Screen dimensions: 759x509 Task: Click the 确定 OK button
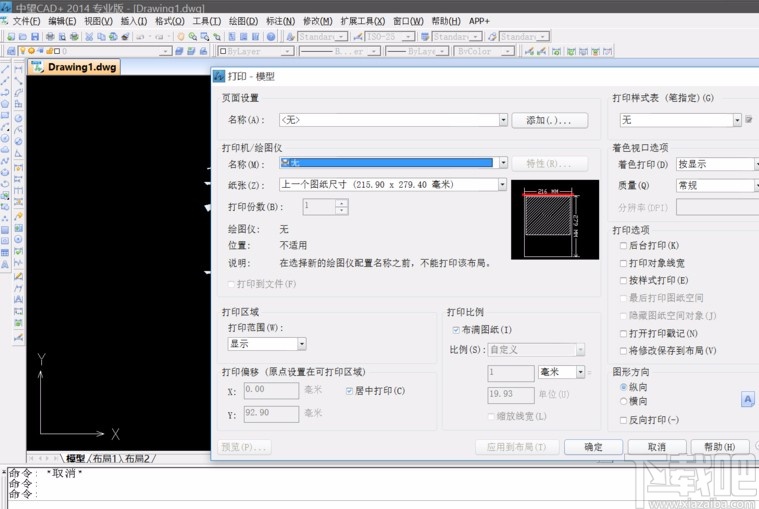pos(593,447)
